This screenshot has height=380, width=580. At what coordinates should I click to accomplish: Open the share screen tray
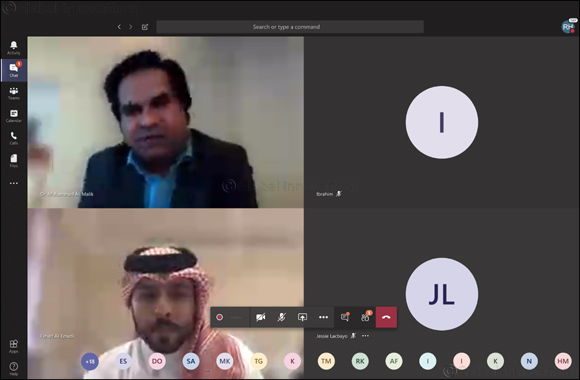click(x=302, y=317)
